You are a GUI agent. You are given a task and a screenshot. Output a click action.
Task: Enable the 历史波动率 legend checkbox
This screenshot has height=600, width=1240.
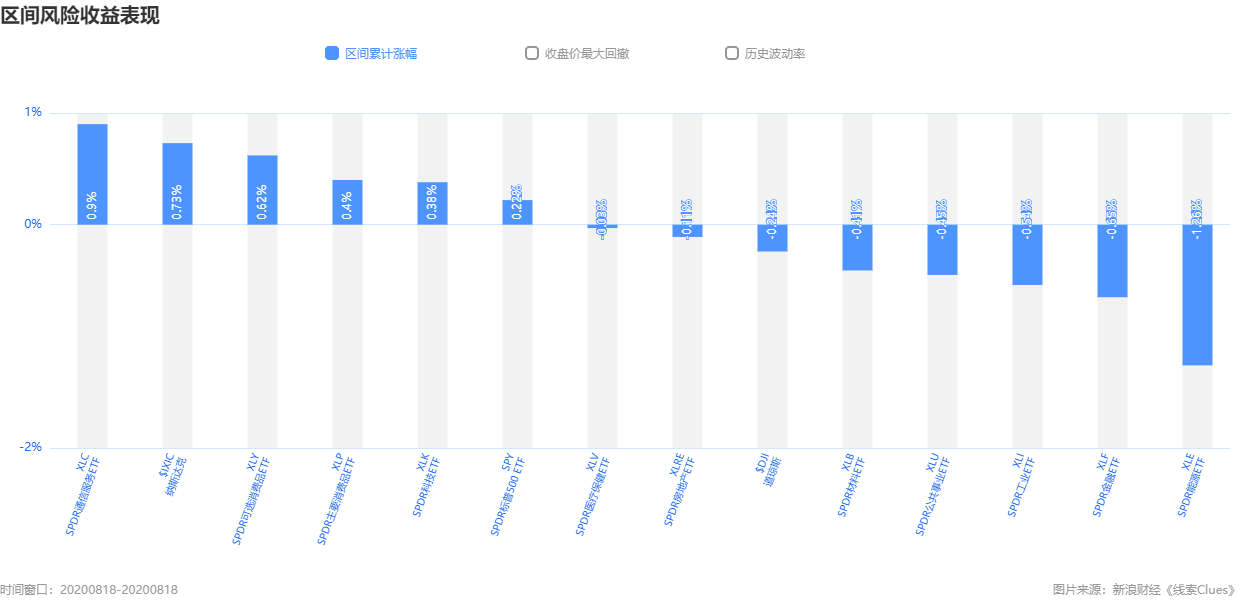(732, 53)
